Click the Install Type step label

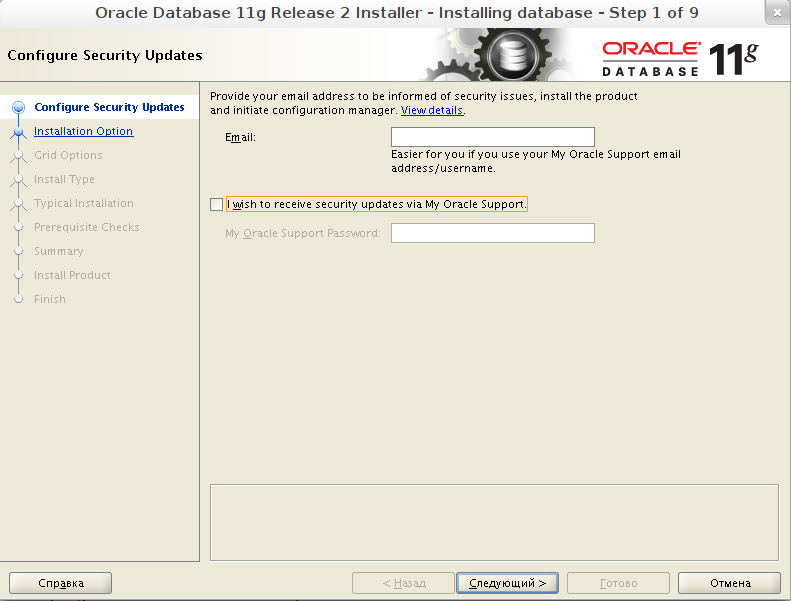tap(64, 179)
